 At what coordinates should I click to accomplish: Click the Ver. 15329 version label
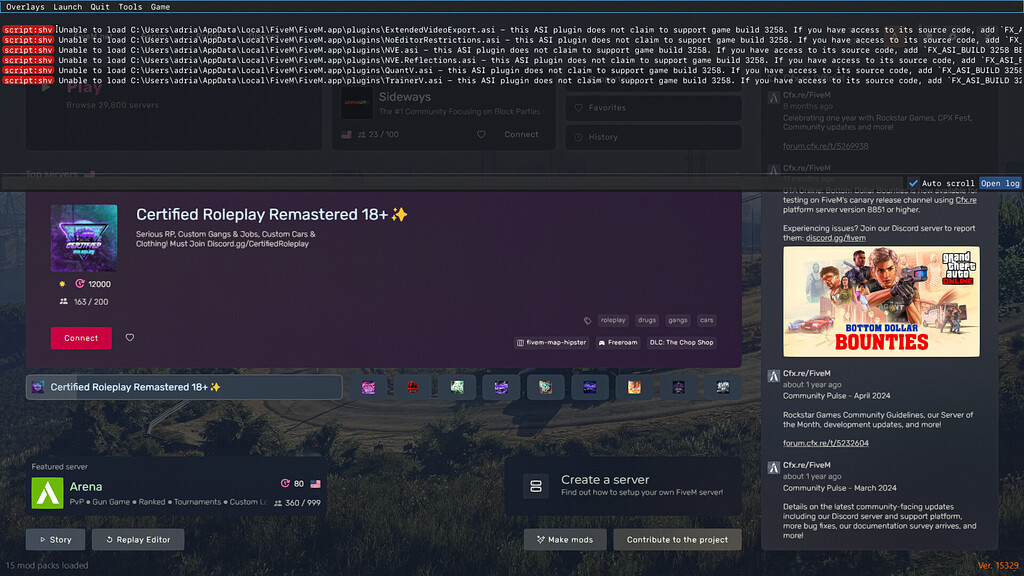(x=998, y=566)
